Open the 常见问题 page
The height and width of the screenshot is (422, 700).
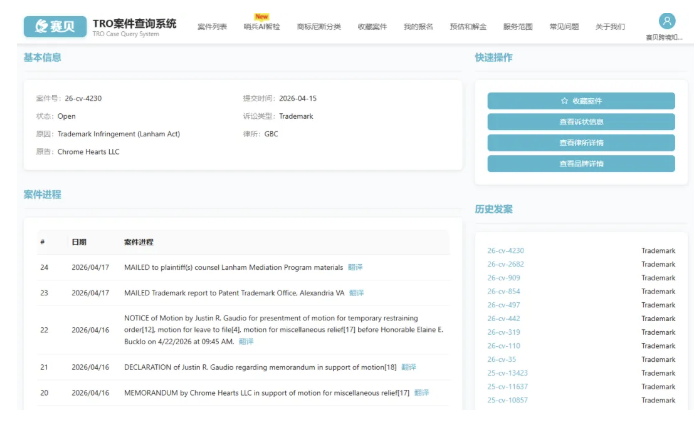click(x=564, y=27)
